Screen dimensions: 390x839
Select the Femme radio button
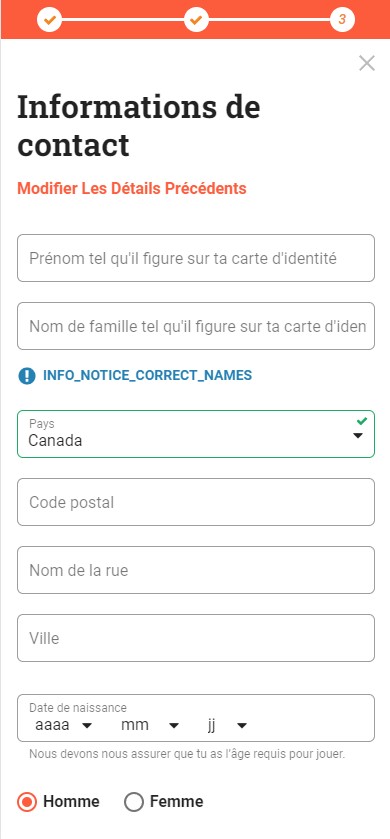point(134,802)
